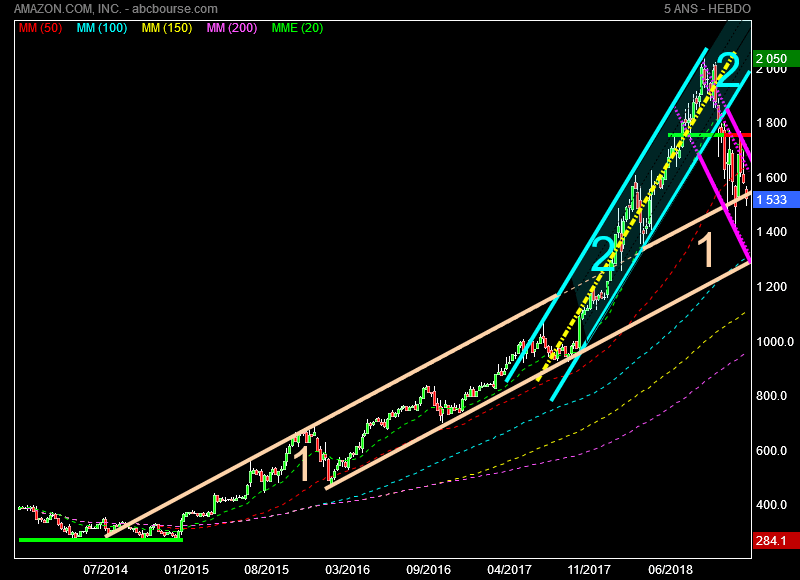This screenshot has width=800, height=580.
Task: Click the 1 600 price axis label
Action: [x=771, y=178]
